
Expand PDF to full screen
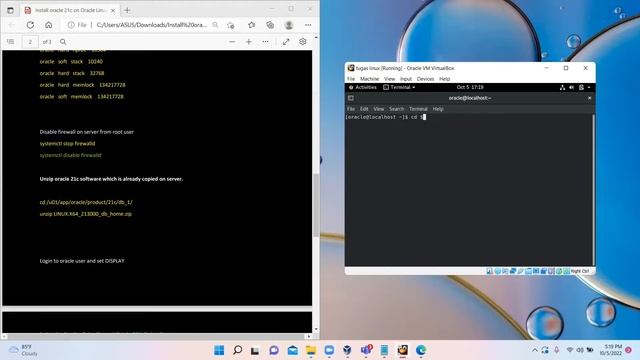click(x=286, y=42)
